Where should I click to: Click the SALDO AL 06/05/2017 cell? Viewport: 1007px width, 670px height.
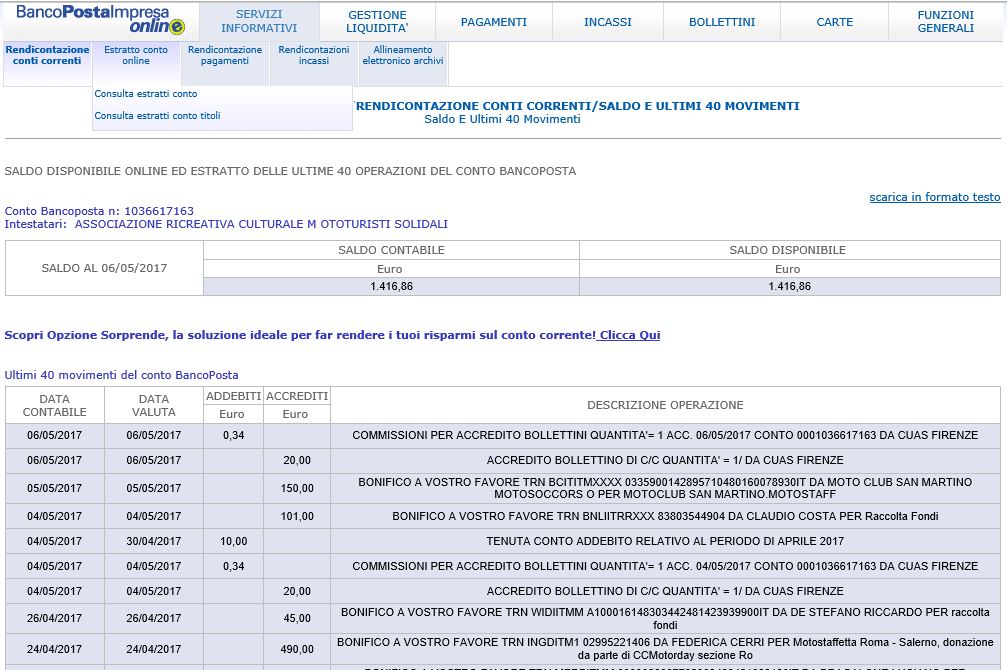[x=104, y=268]
